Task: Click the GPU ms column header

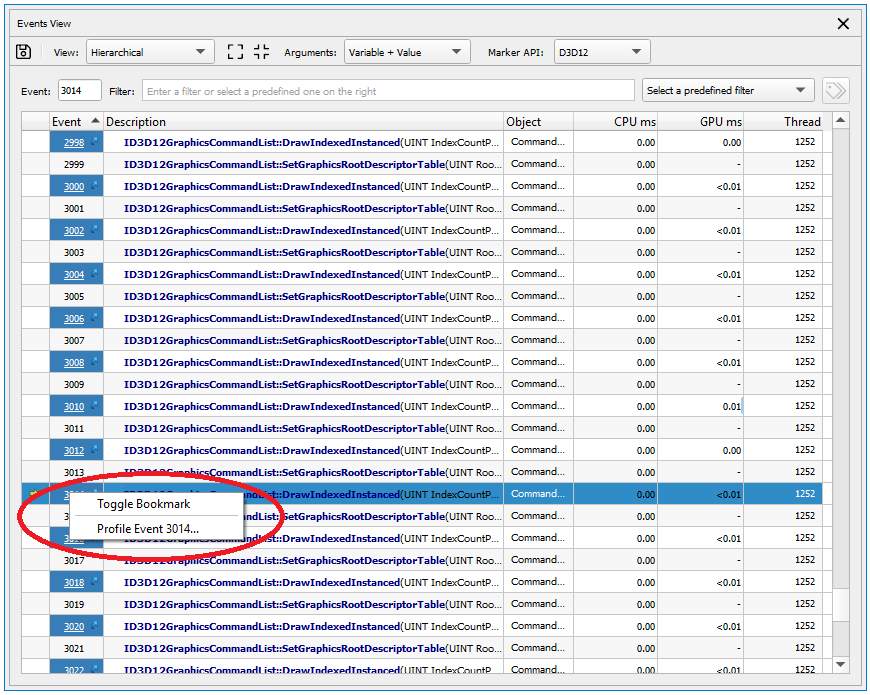Action: click(720, 122)
